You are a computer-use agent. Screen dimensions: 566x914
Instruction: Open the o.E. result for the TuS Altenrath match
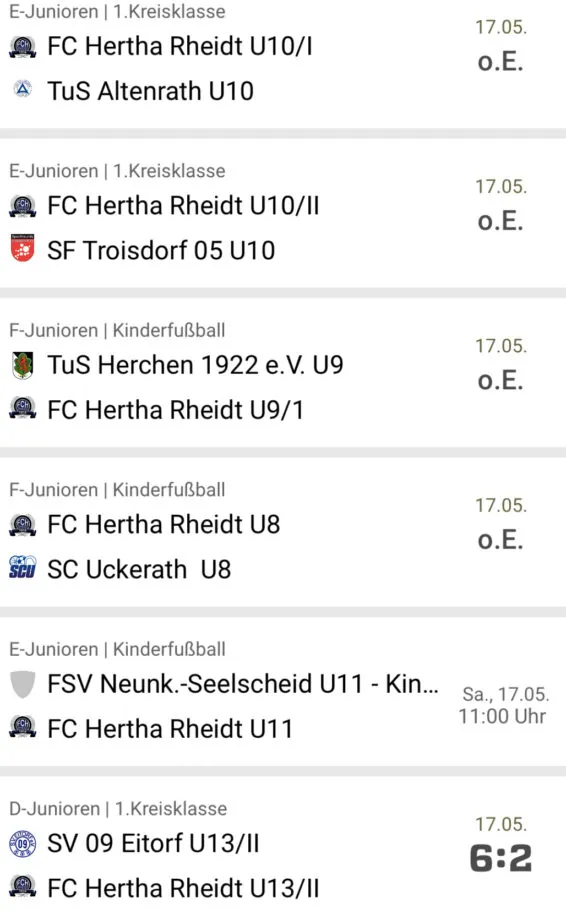pos(501,62)
